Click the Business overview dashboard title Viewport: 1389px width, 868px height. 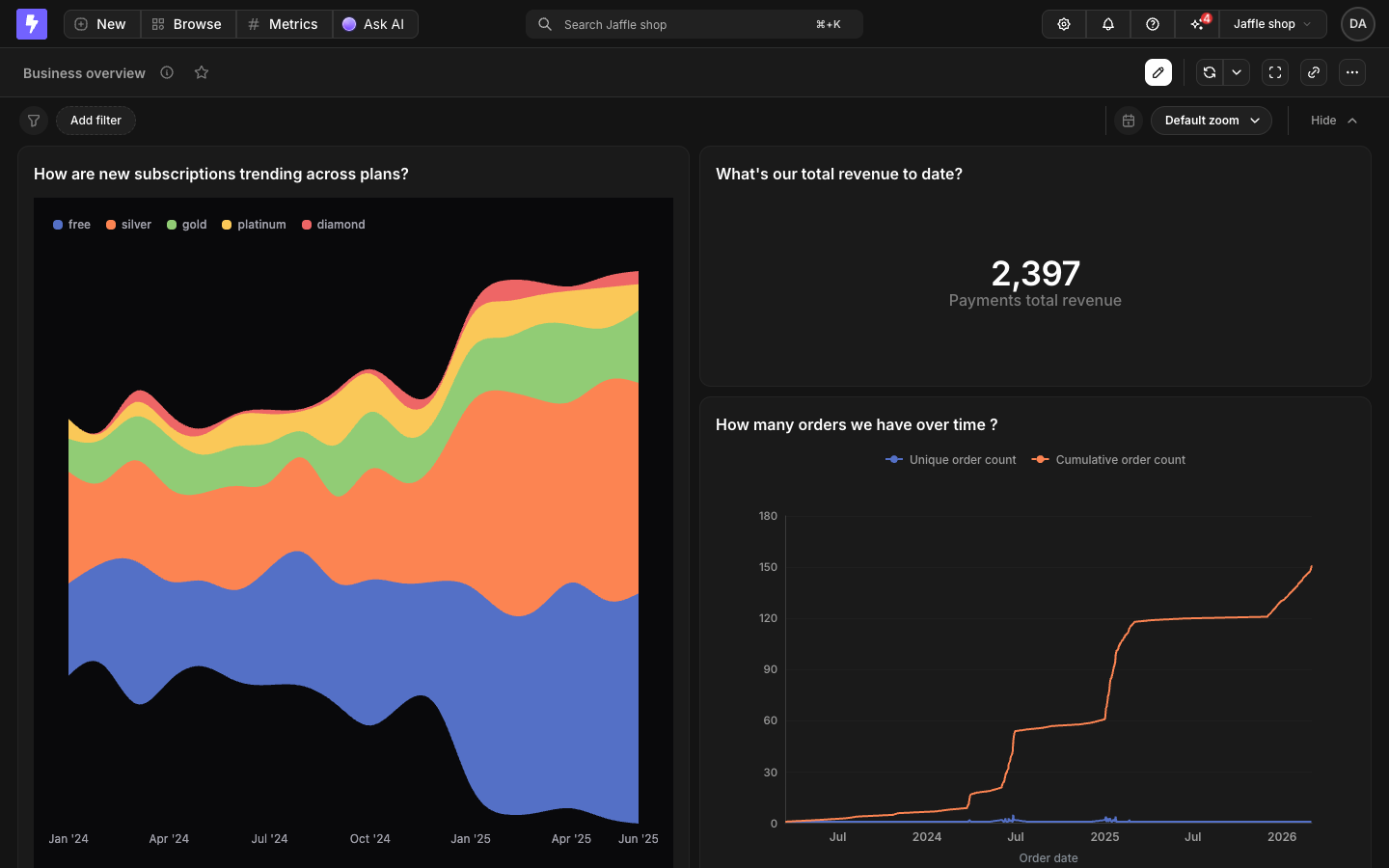point(84,73)
